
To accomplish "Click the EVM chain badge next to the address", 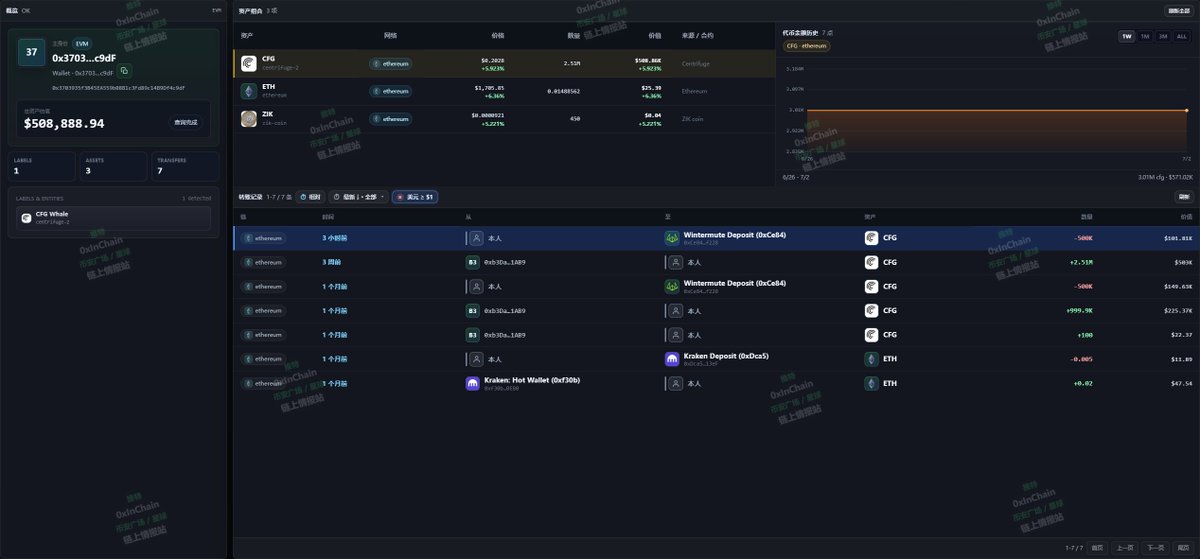I will [81, 44].
